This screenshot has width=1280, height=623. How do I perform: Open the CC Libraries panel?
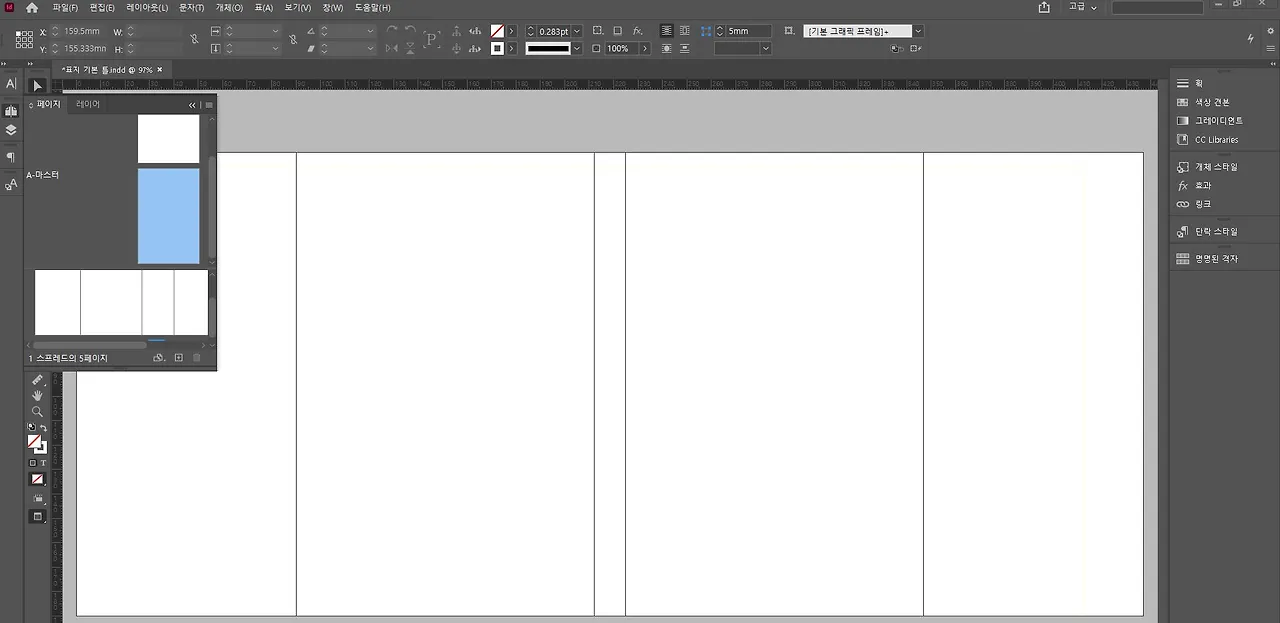tap(1207, 140)
